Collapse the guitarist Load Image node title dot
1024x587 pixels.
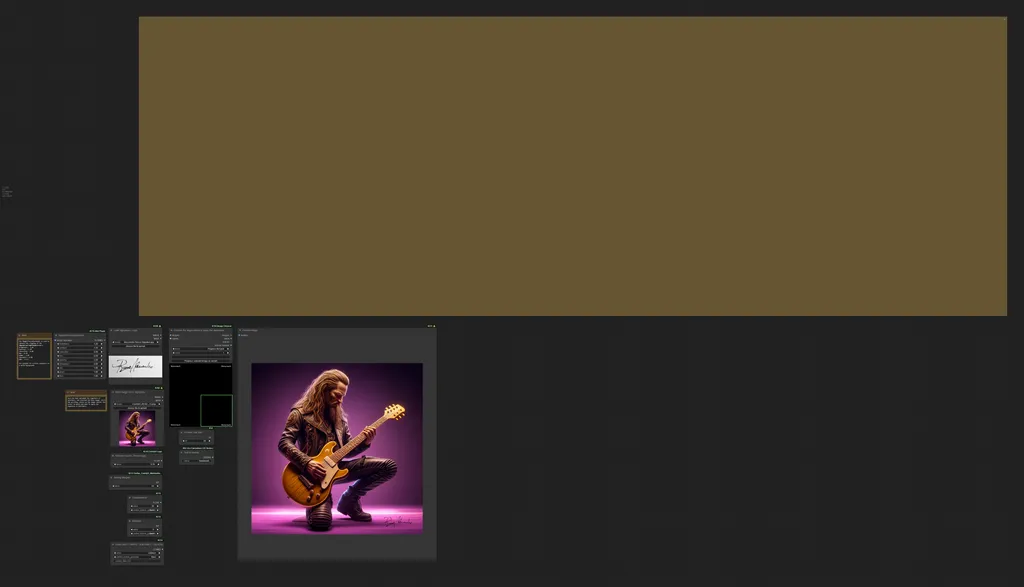[x=113, y=392]
